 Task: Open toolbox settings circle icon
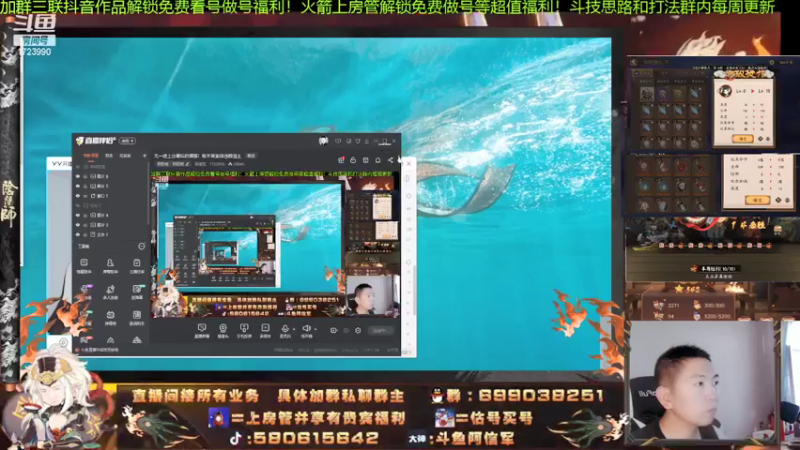click(x=142, y=246)
